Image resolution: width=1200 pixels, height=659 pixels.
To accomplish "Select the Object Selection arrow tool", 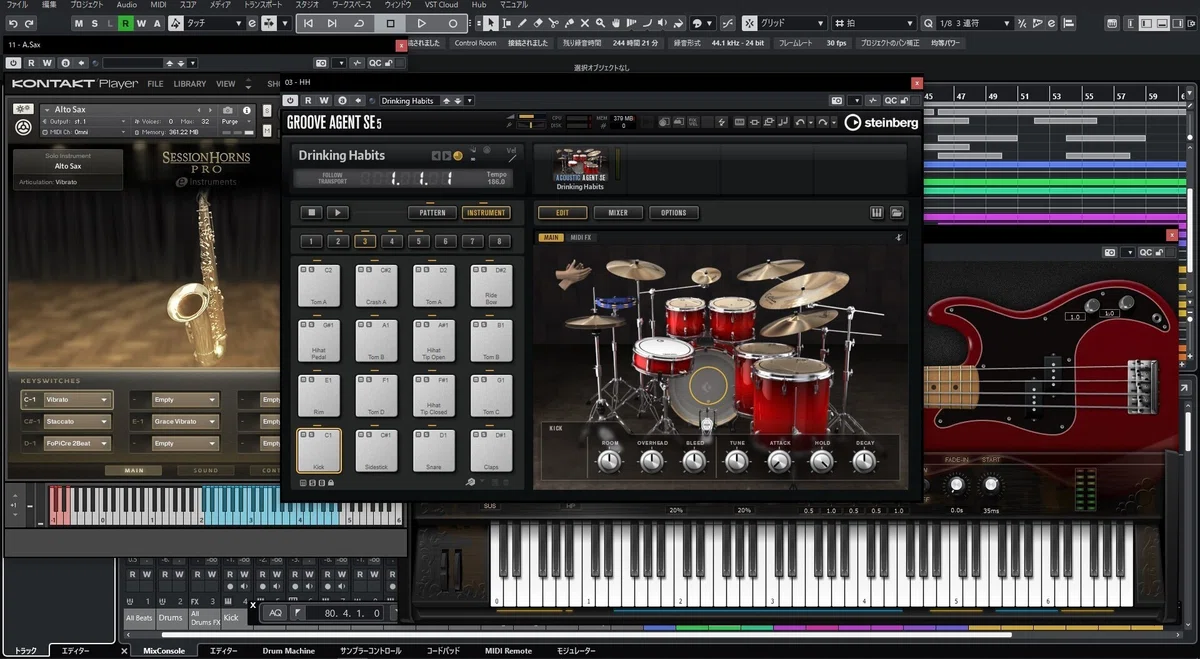I will point(492,23).
